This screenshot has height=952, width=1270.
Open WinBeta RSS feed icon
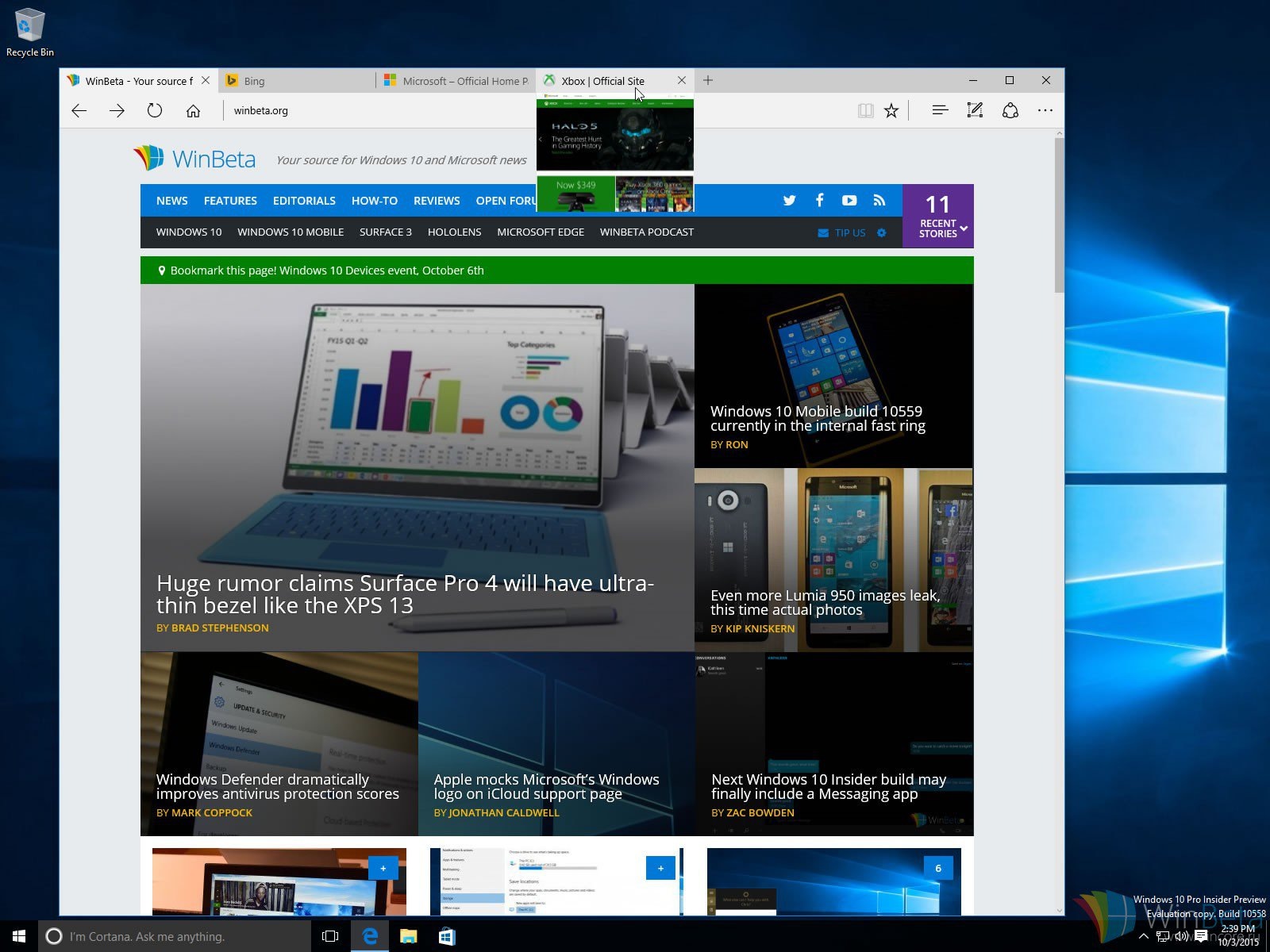879,200
